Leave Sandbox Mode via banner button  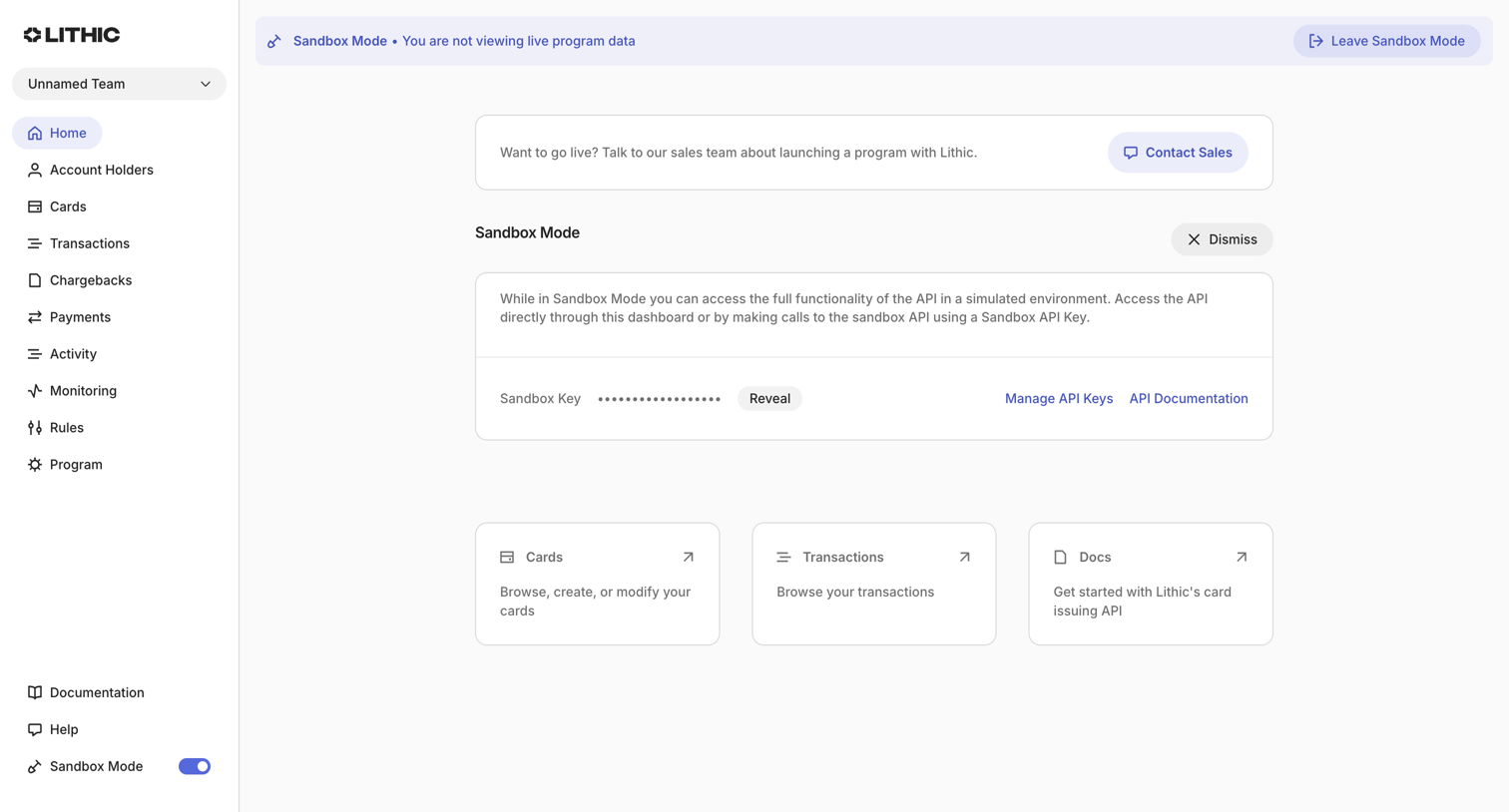pyautogui.click(x=1387, y=41)
